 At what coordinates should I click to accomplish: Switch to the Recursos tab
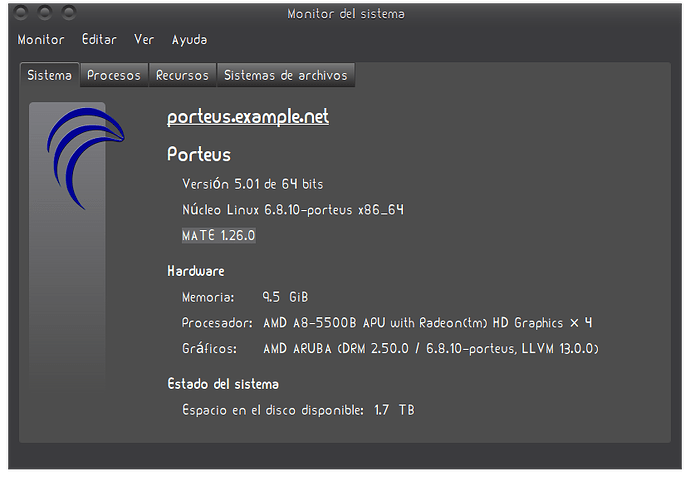[182, 75]
